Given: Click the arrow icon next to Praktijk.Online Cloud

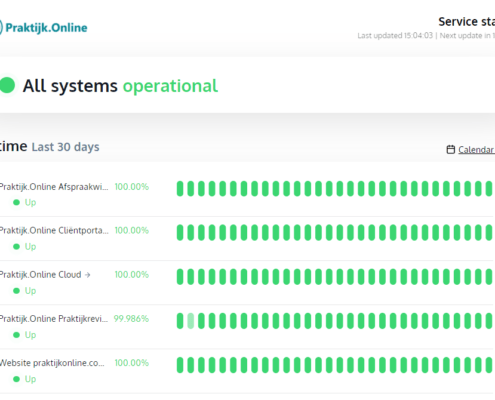Looking at the screenshot, I should [x=87, y=275].
